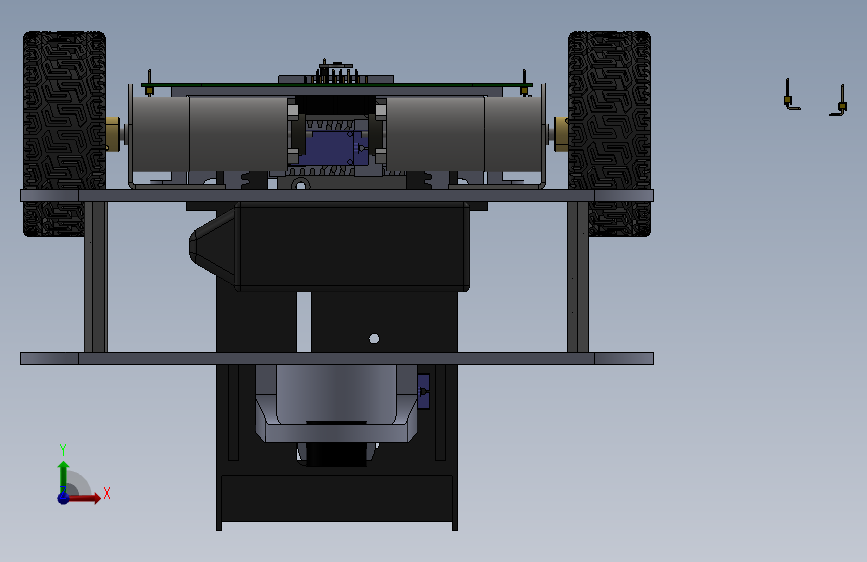
Task: Select the small blue part beside the lower motor
Action: pos(424,392)
